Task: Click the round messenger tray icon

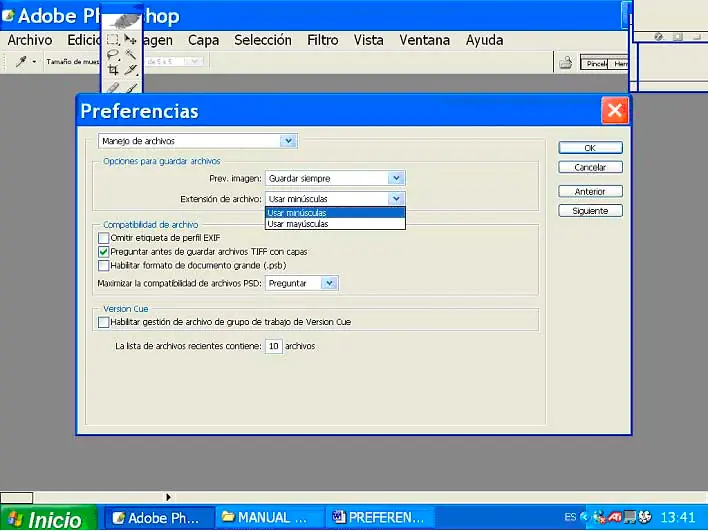Action: click(646, 517)
